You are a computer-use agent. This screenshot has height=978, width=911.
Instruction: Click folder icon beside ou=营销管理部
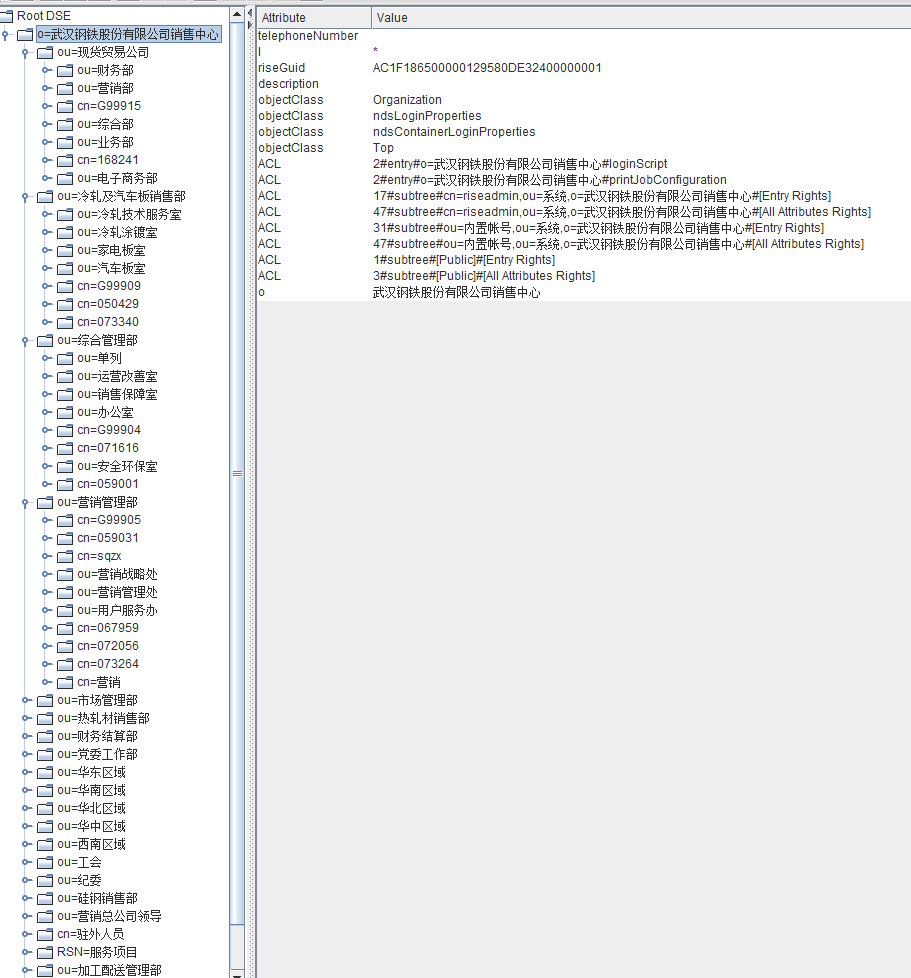pos(45,503)
